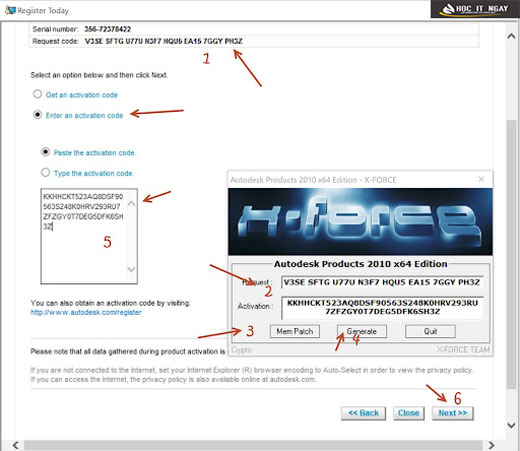
Task: Click the Next button
Action: (x=453, y=413)
